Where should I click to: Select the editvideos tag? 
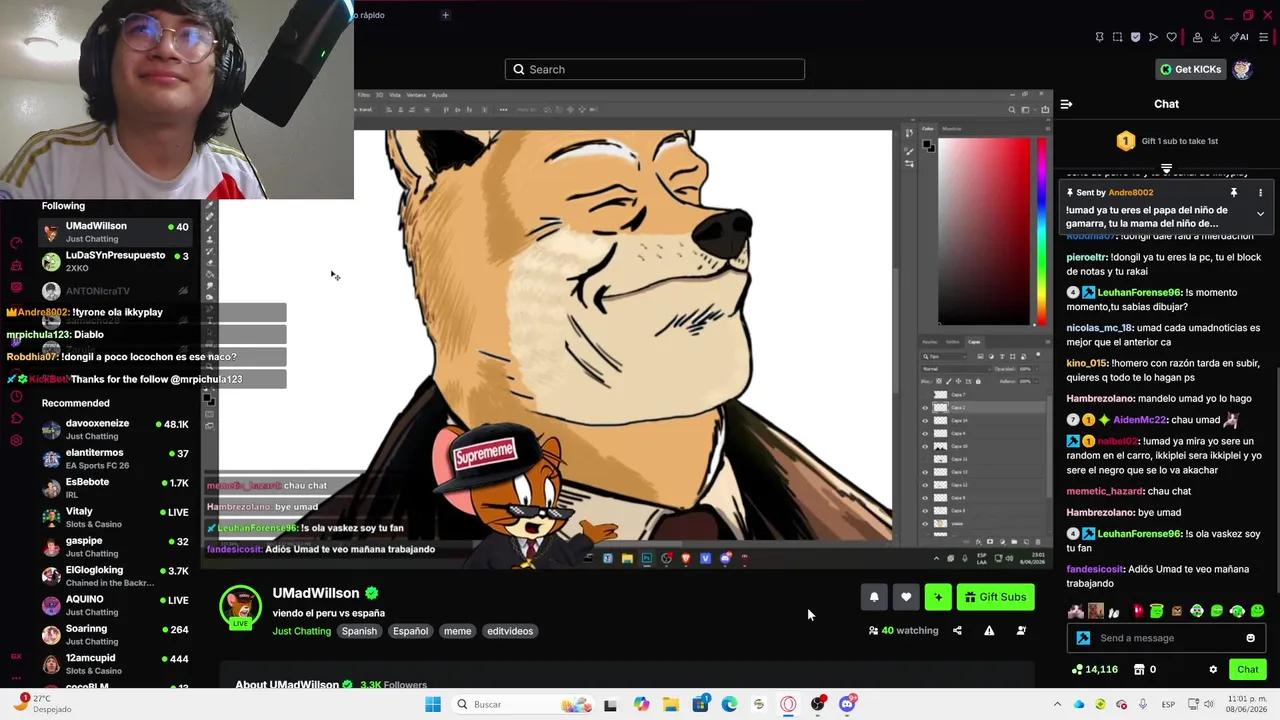510,631
